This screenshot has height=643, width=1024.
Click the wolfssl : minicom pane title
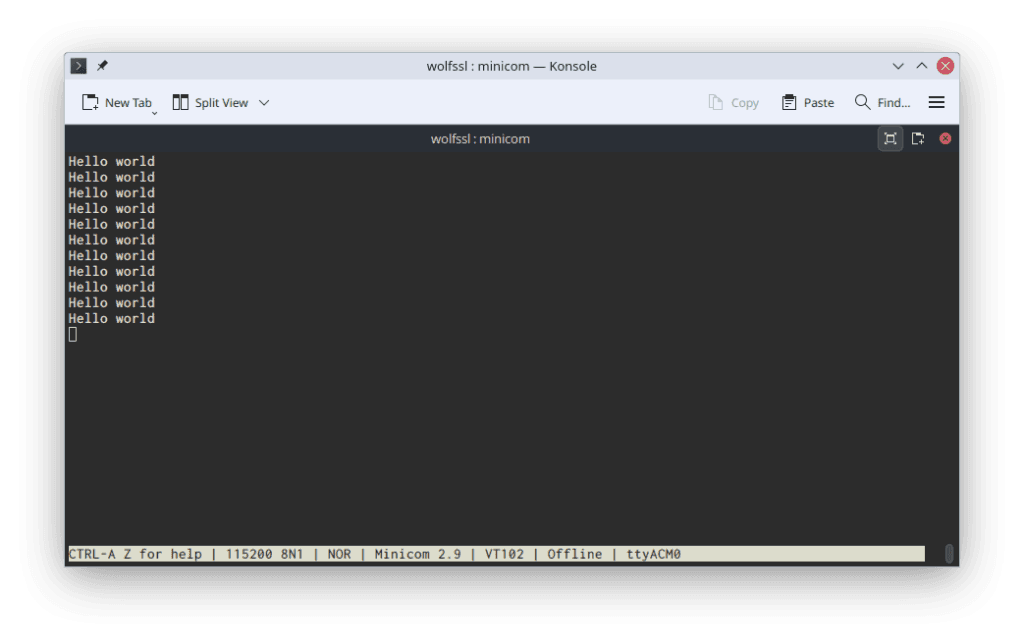point(480,138)
